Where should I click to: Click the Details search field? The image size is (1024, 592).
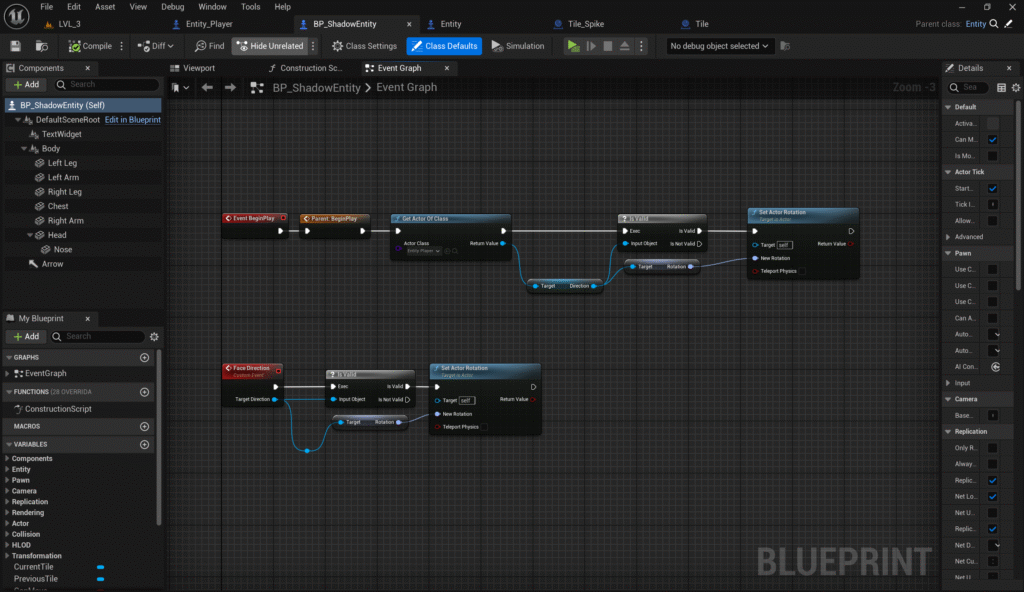point(969,88)
